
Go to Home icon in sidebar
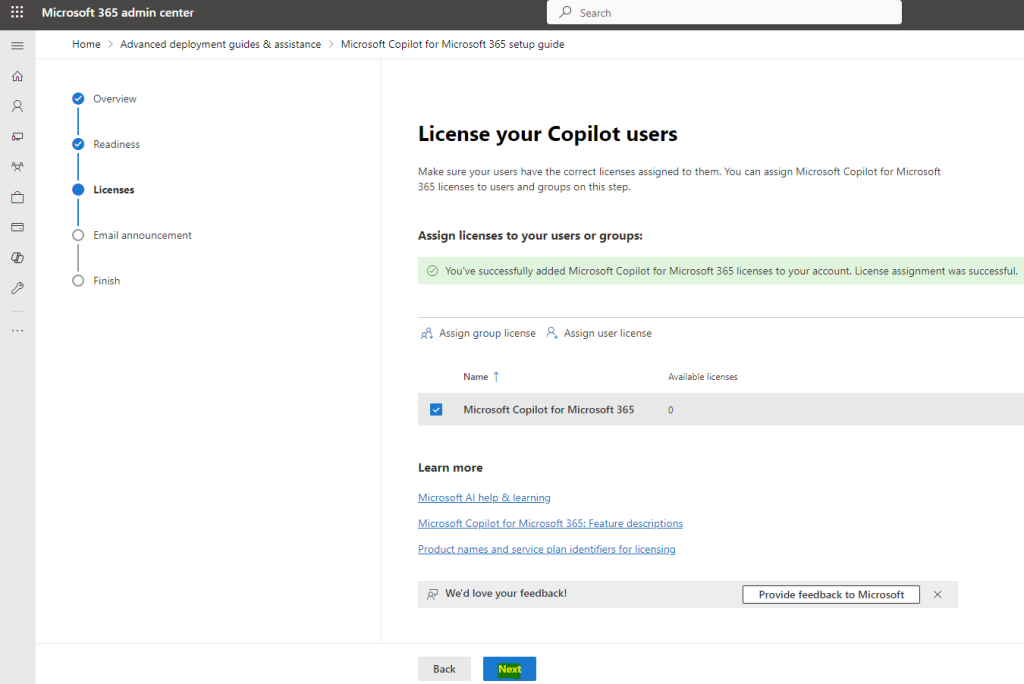pos(18,76)
